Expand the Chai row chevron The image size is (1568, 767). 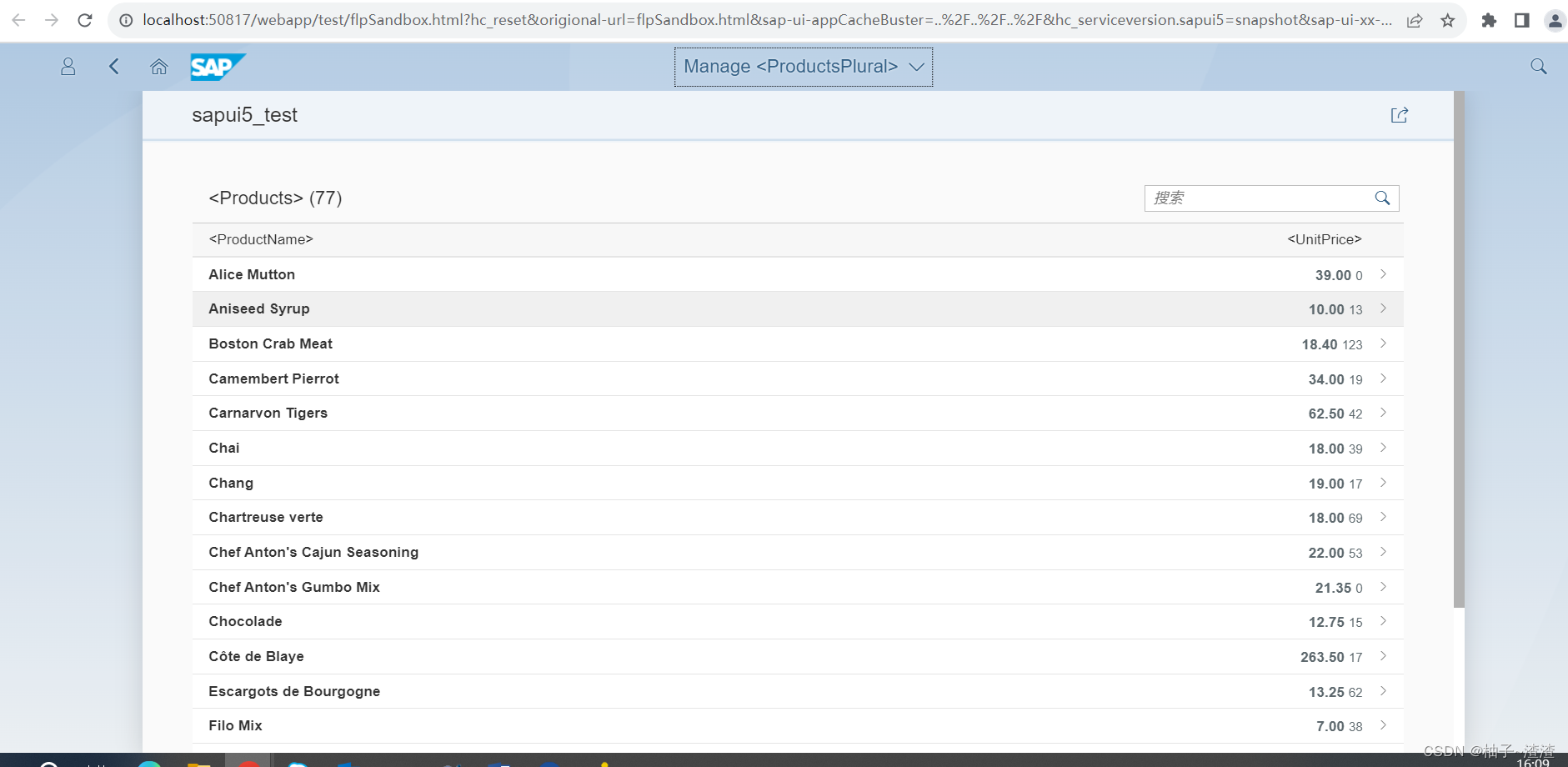pos(1381,448)
